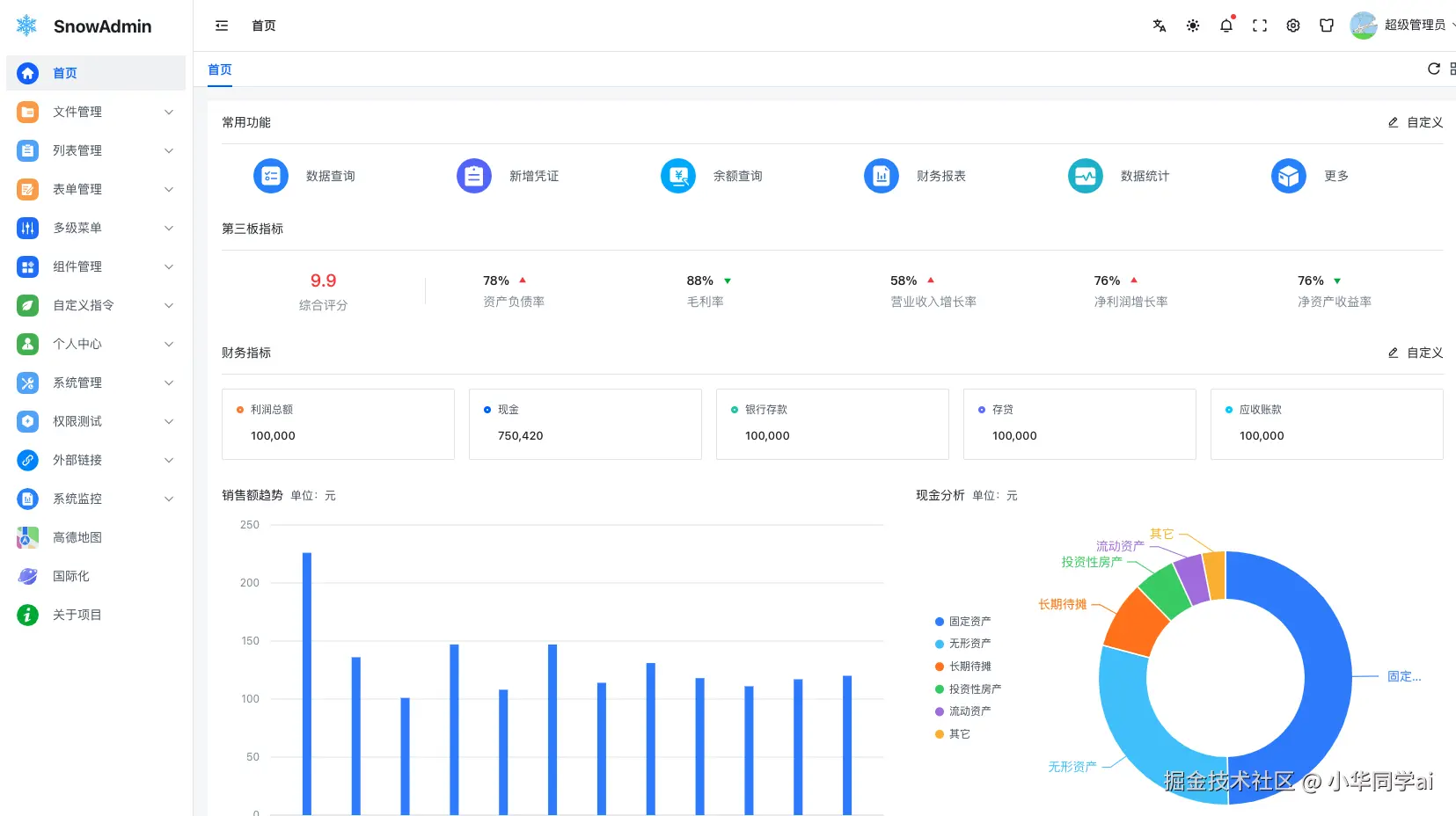Viewport: 1456px width, 816px height.
Task: Click the 外部链接 link icon
Action: (27, 460)
